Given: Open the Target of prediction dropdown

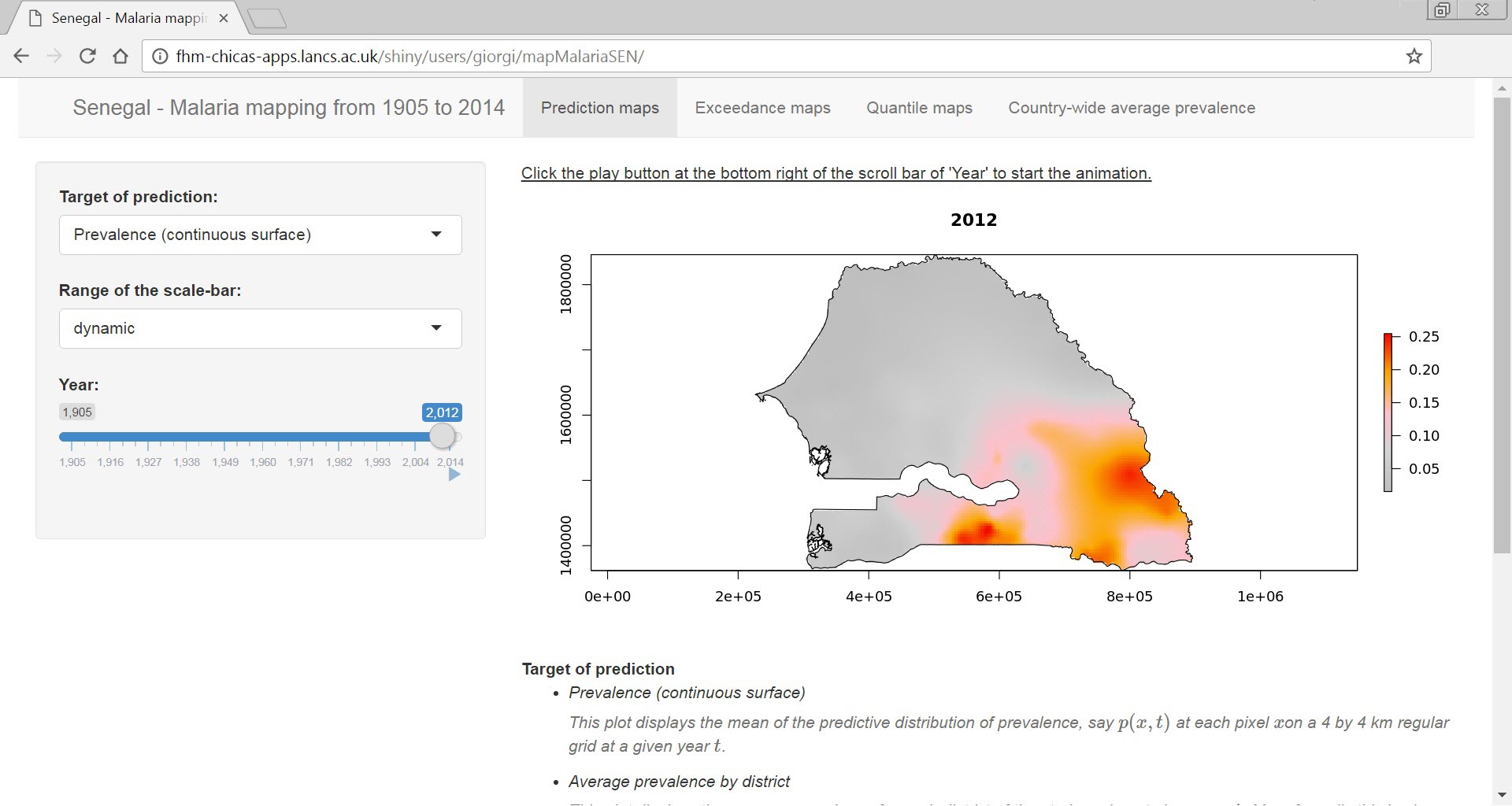Looking at the screenshot, I should [x=260, y=235].
